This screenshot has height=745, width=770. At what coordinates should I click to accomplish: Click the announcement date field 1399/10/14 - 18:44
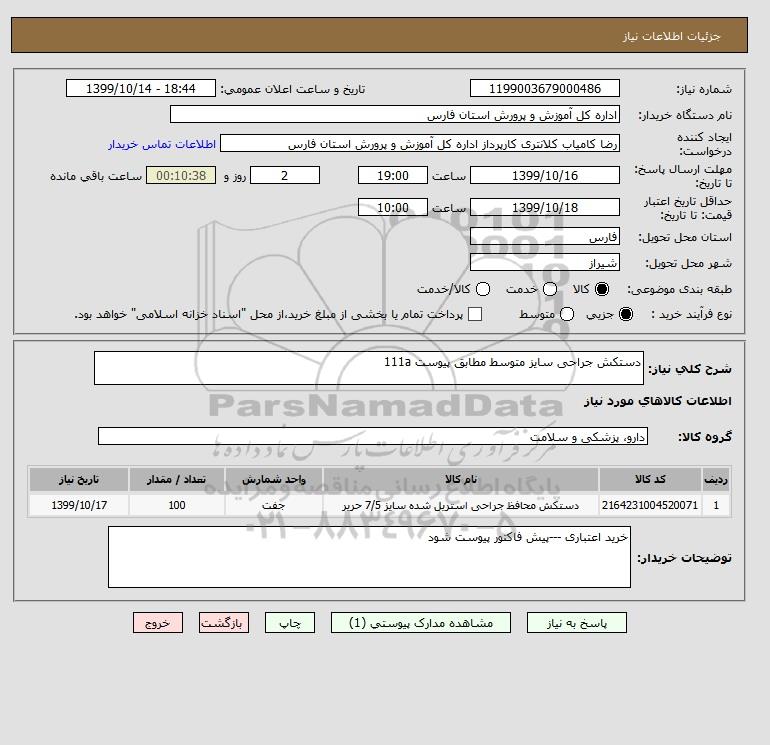click(x=140, y=88)
